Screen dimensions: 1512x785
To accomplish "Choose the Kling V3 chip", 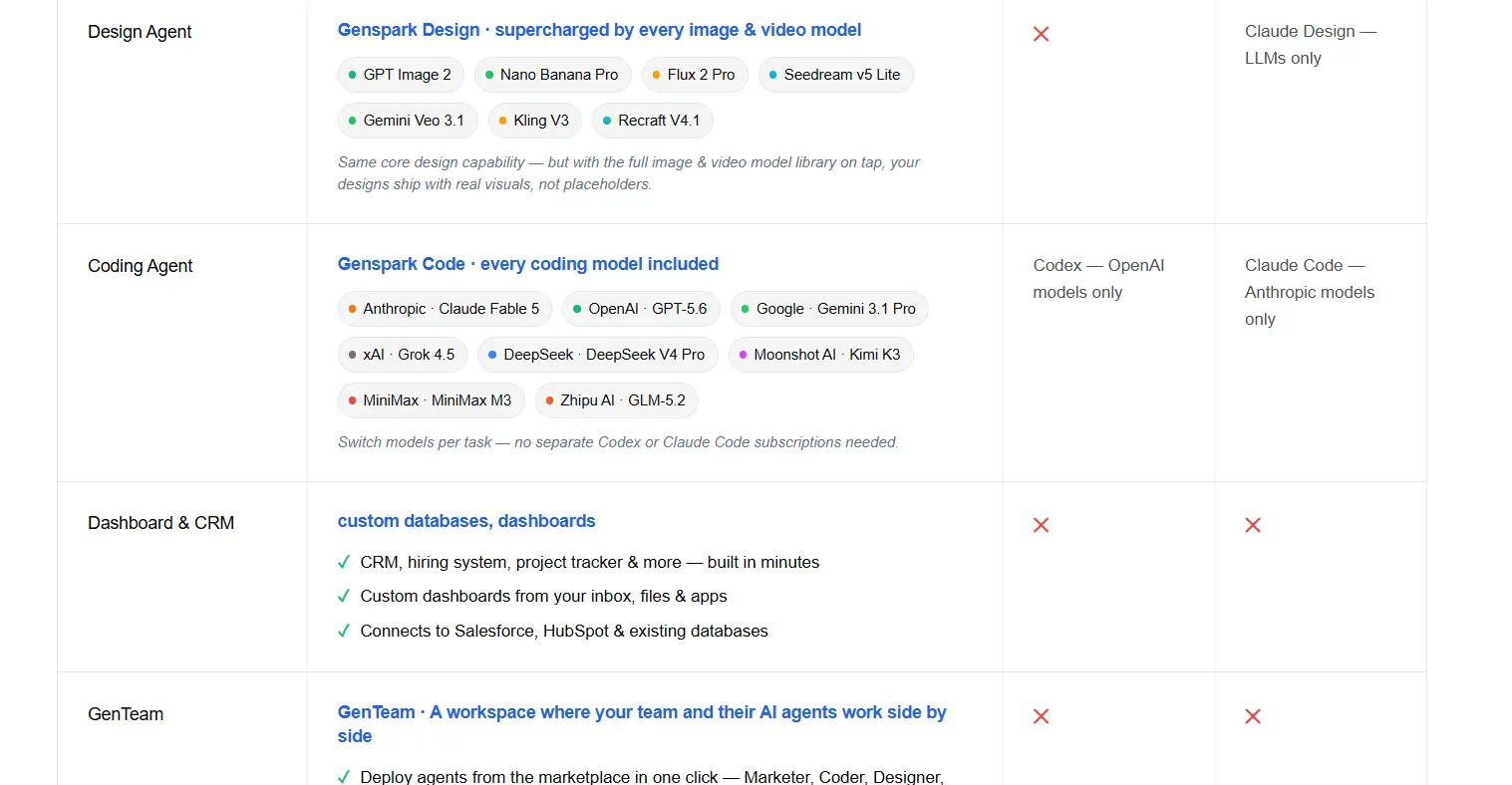I will [535, 121].
